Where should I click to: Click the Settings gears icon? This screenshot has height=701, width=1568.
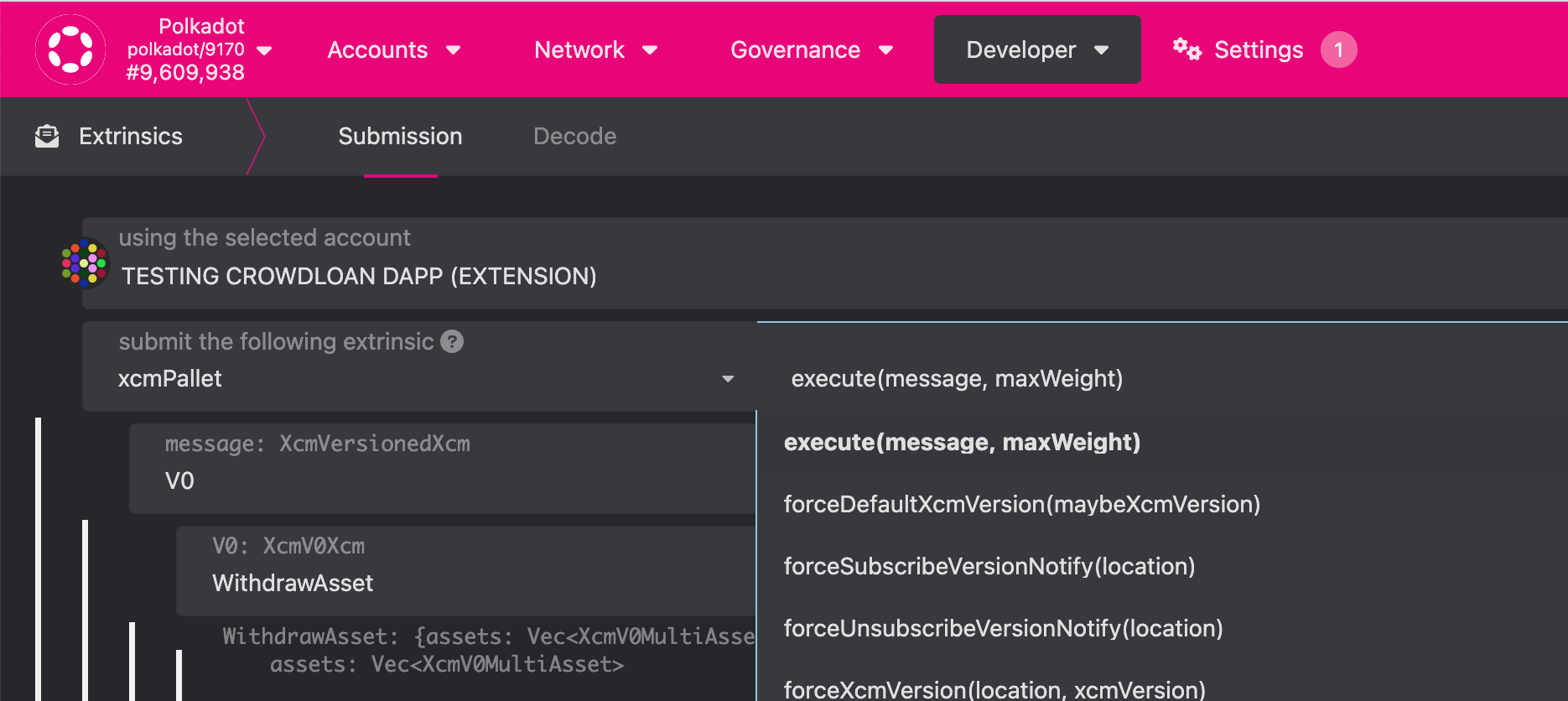(1186, 49)
